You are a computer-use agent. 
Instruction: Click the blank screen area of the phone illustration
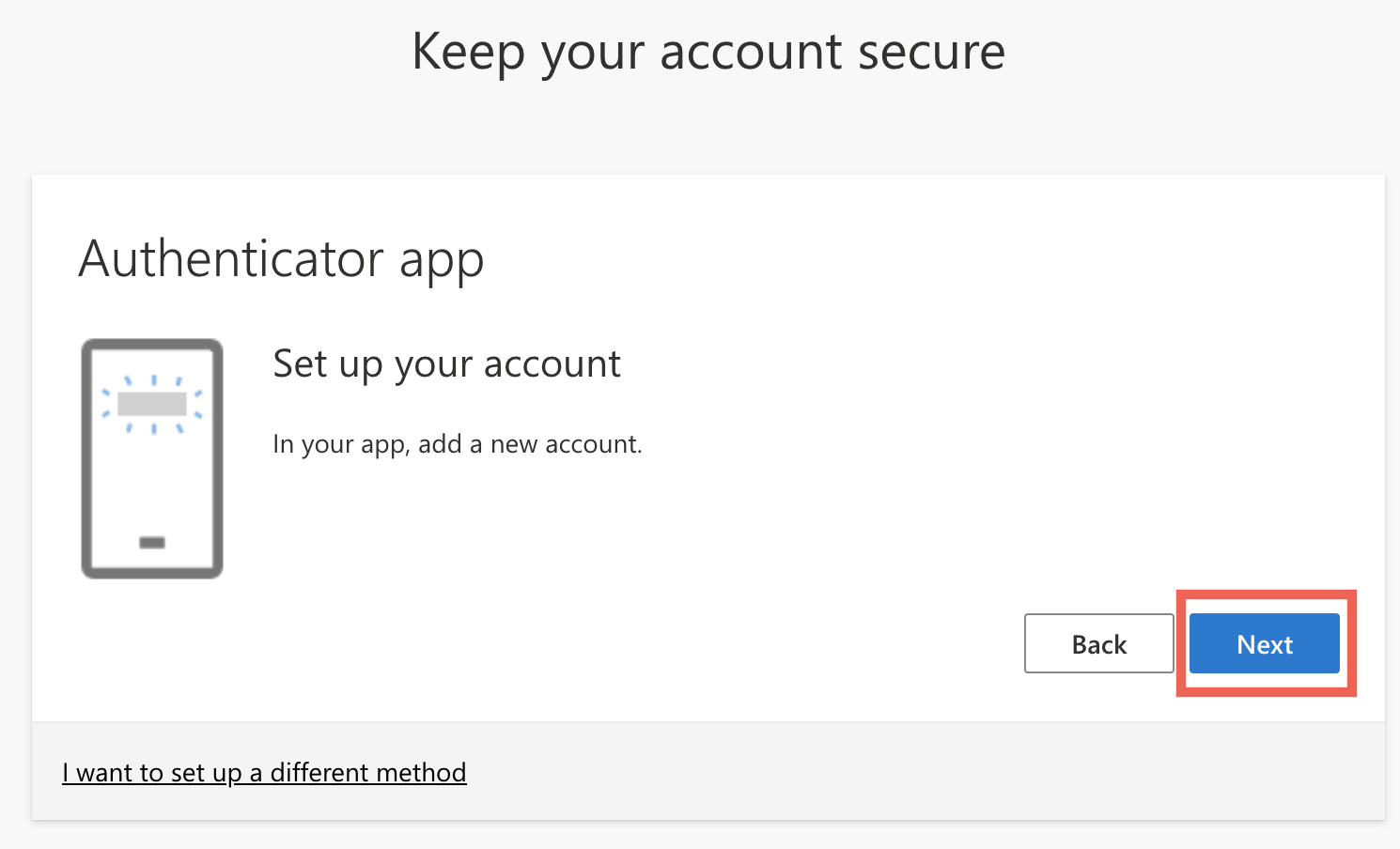coord(152,484)
